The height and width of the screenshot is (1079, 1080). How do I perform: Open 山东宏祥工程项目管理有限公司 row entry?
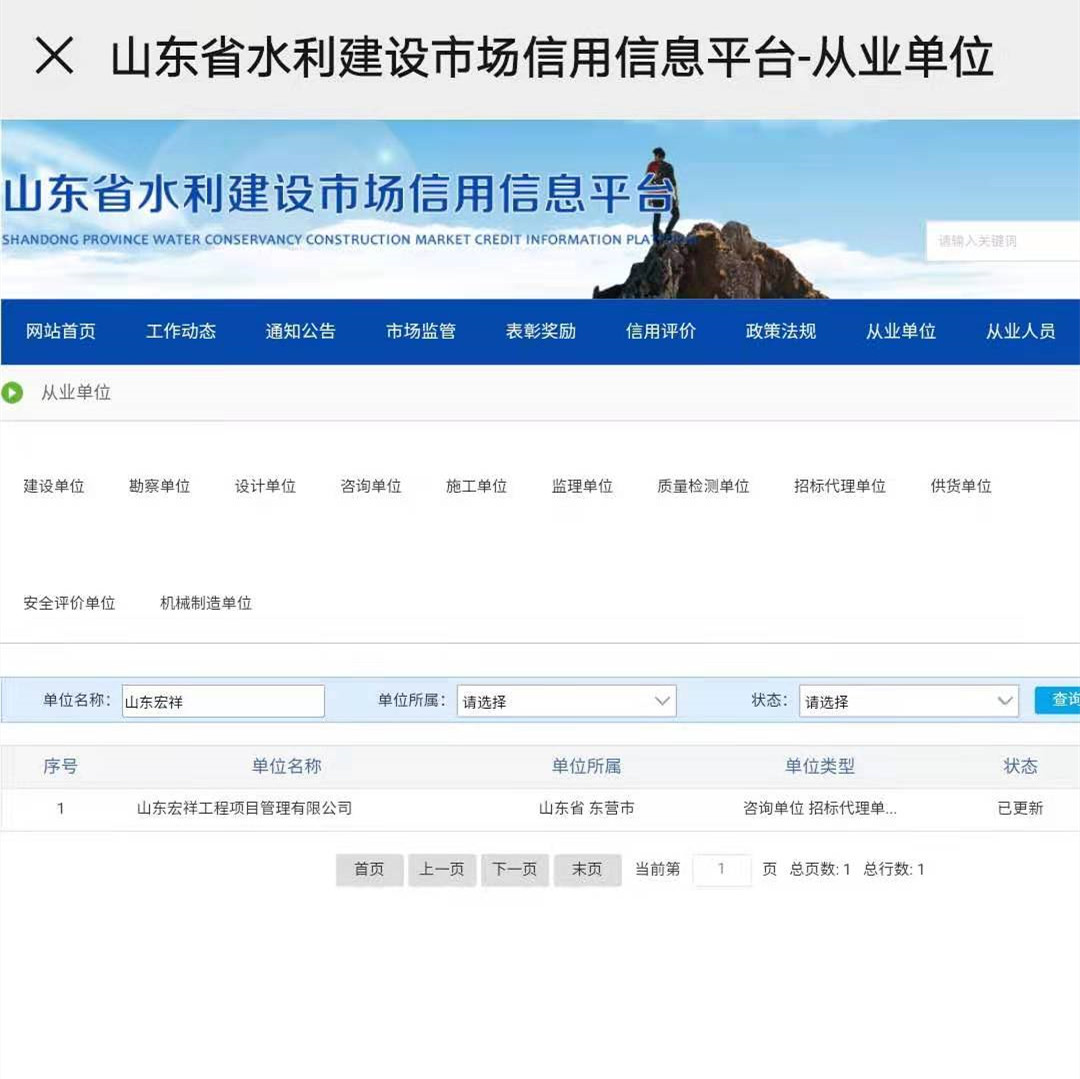[x=245, y=808]
